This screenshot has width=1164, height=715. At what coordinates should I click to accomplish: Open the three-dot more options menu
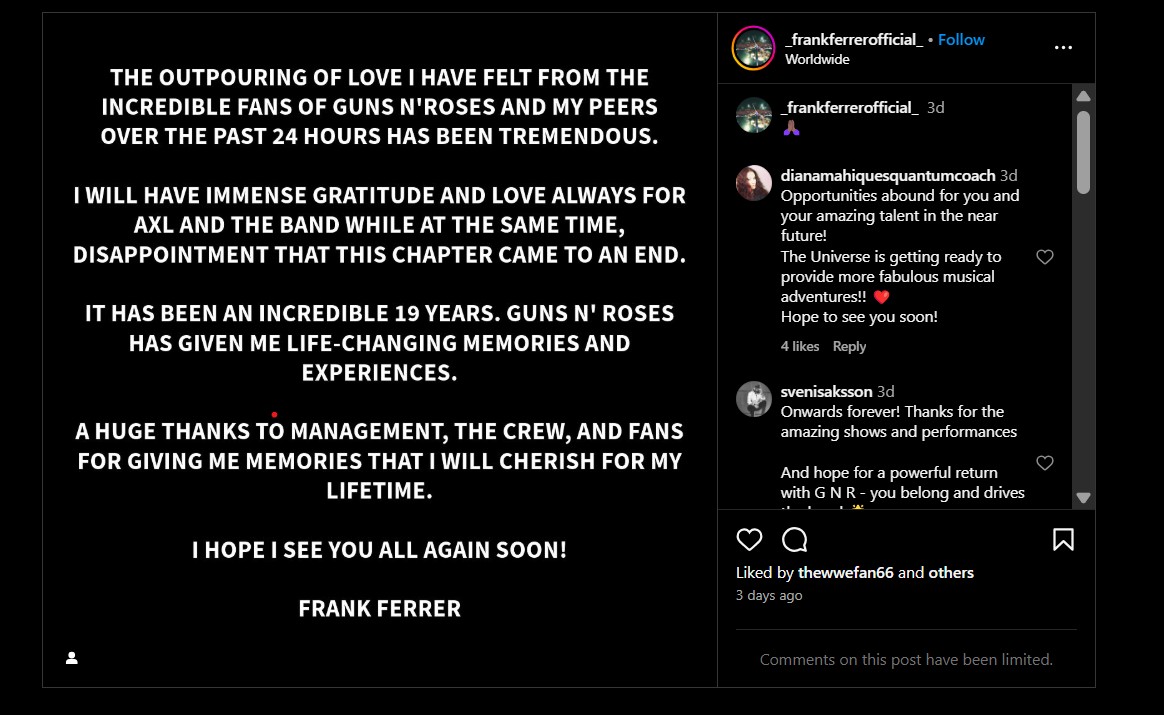pyautogui.click(x=1063, y=48)
